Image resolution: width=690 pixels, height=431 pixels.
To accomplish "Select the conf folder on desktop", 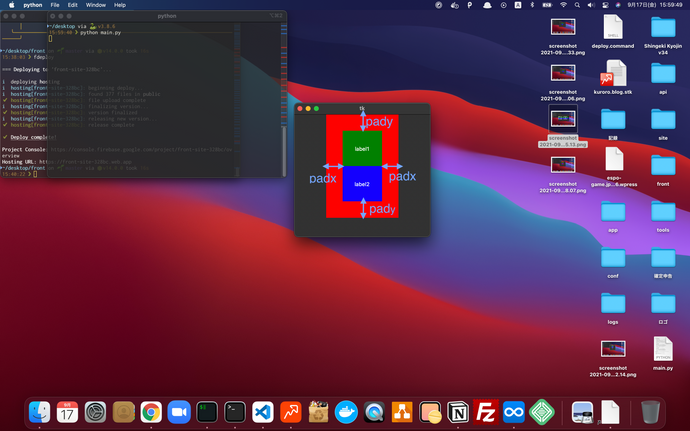I will click(x=613, y=262).
